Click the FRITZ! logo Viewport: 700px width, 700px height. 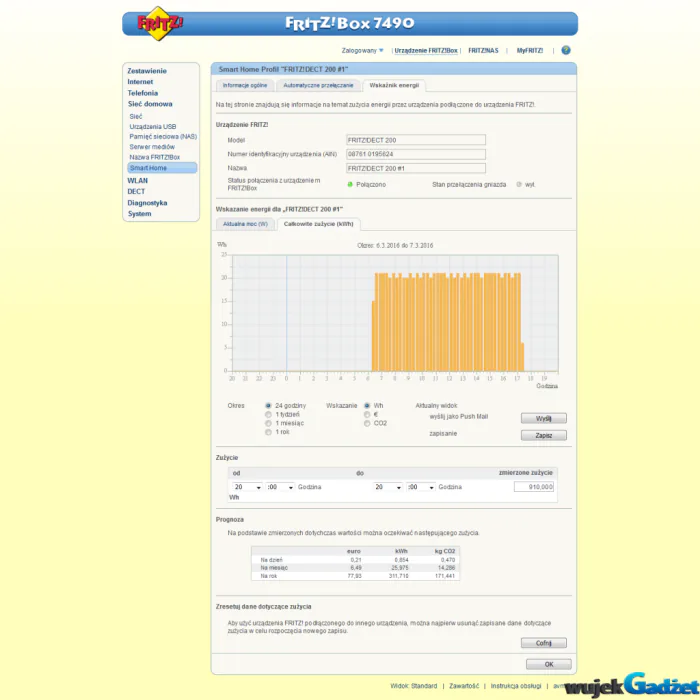(x=159, y=23)
